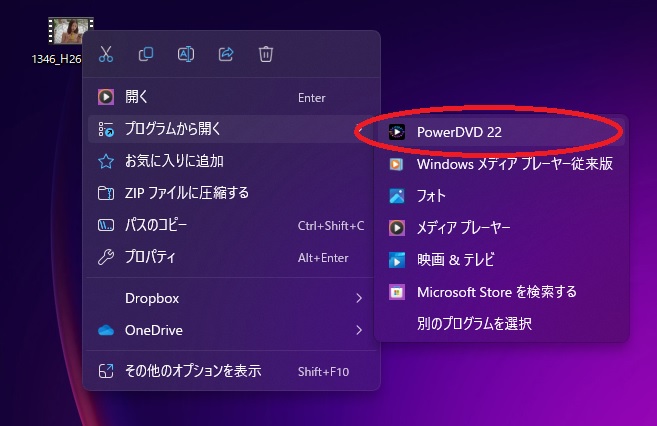Choose 別のプログラムを選択

[501, 323]
